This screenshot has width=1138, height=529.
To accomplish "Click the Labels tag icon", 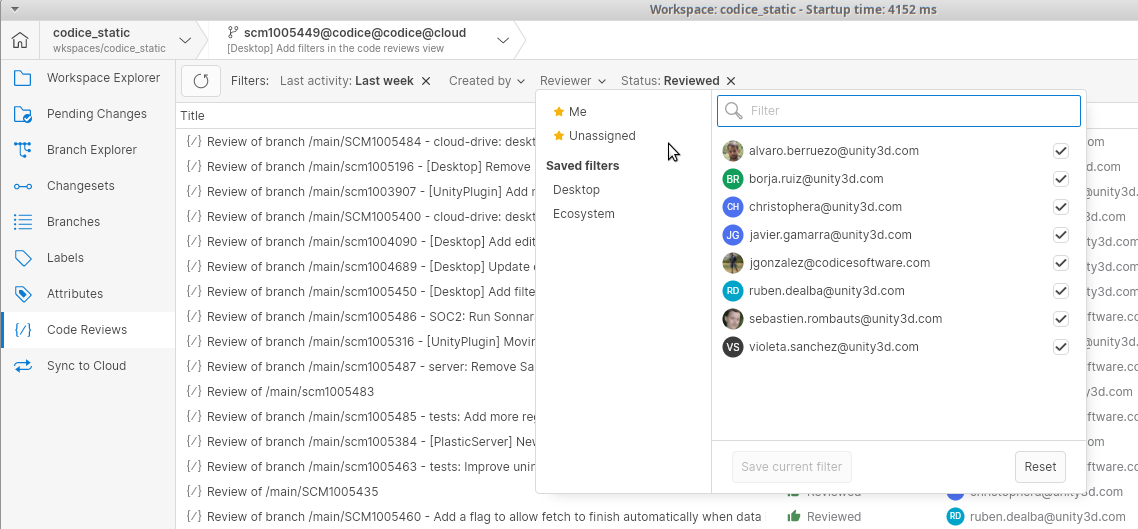I will (22, 258).
